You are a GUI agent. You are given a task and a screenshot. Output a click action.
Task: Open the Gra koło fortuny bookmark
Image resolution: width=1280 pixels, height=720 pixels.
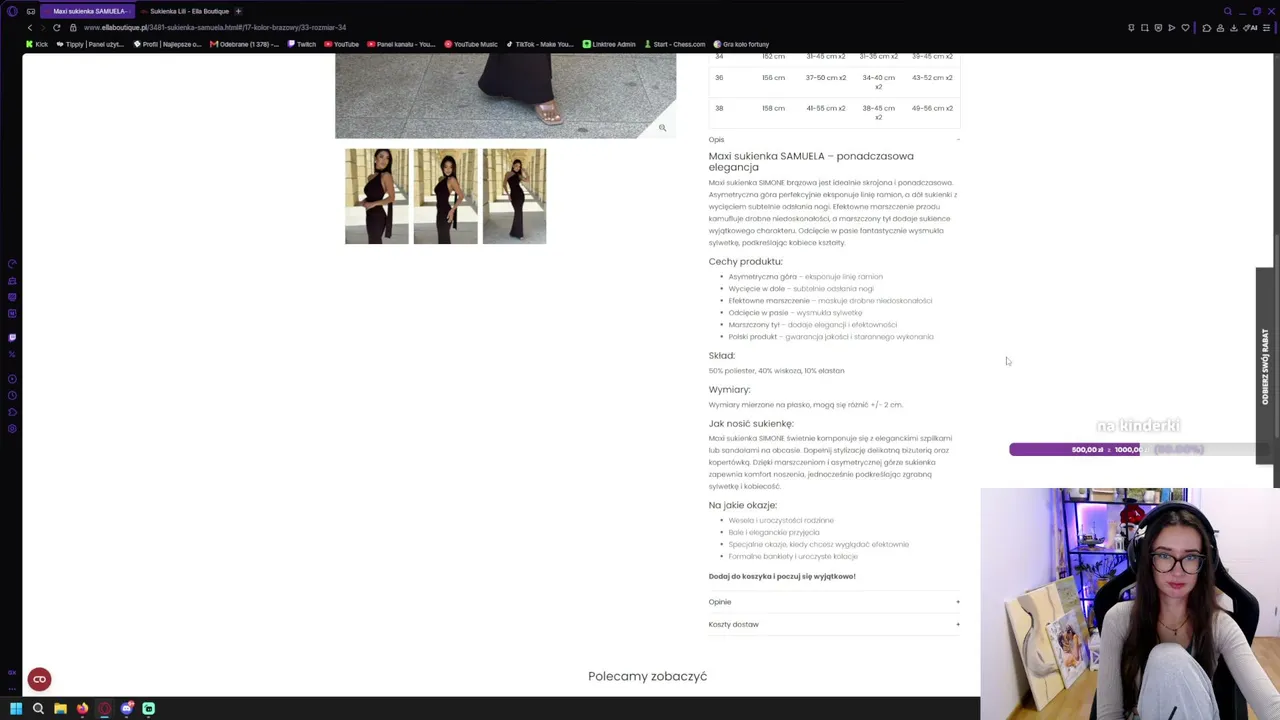click(741, 44)
